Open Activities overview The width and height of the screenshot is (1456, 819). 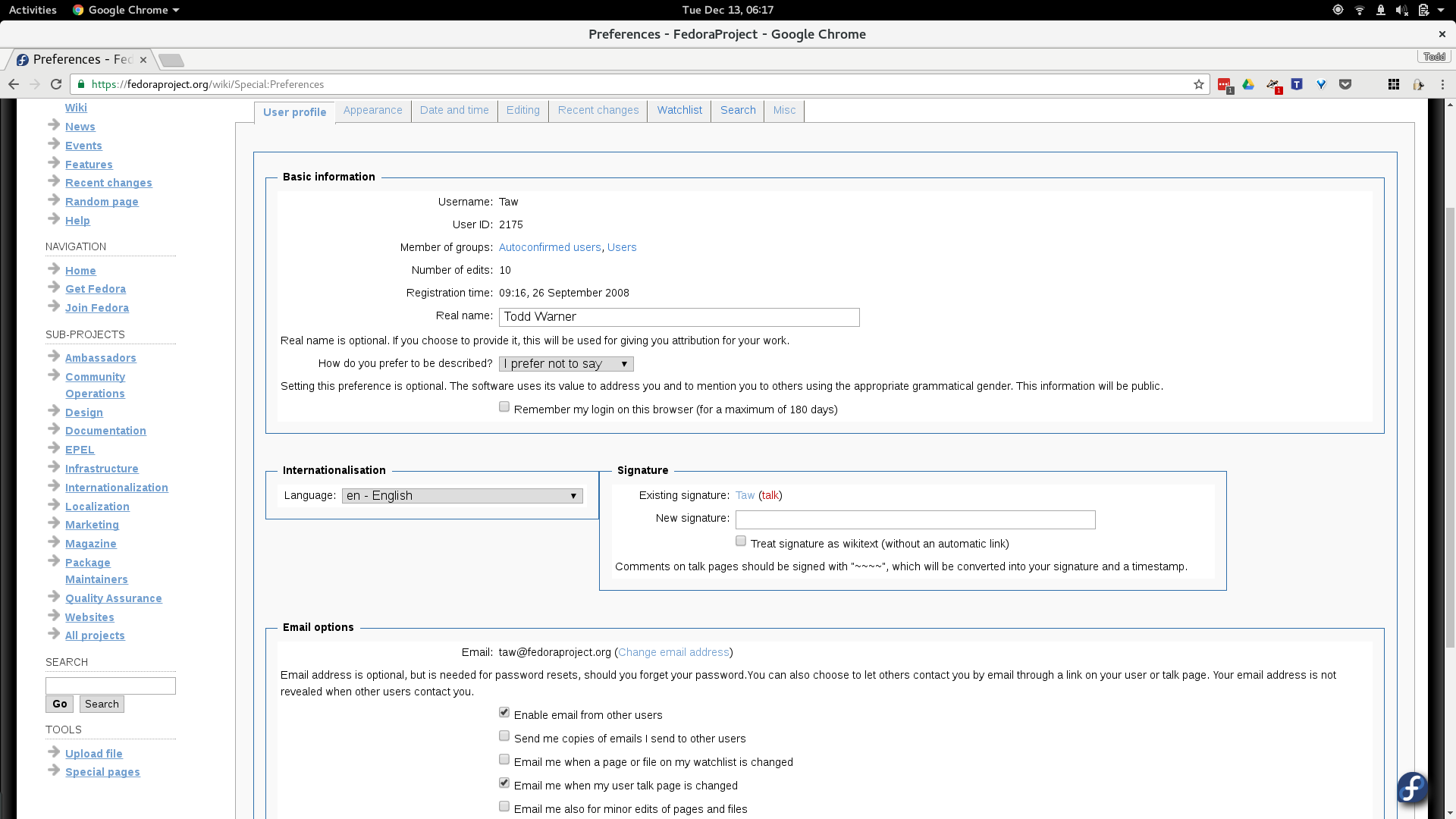tap(33, 10)
